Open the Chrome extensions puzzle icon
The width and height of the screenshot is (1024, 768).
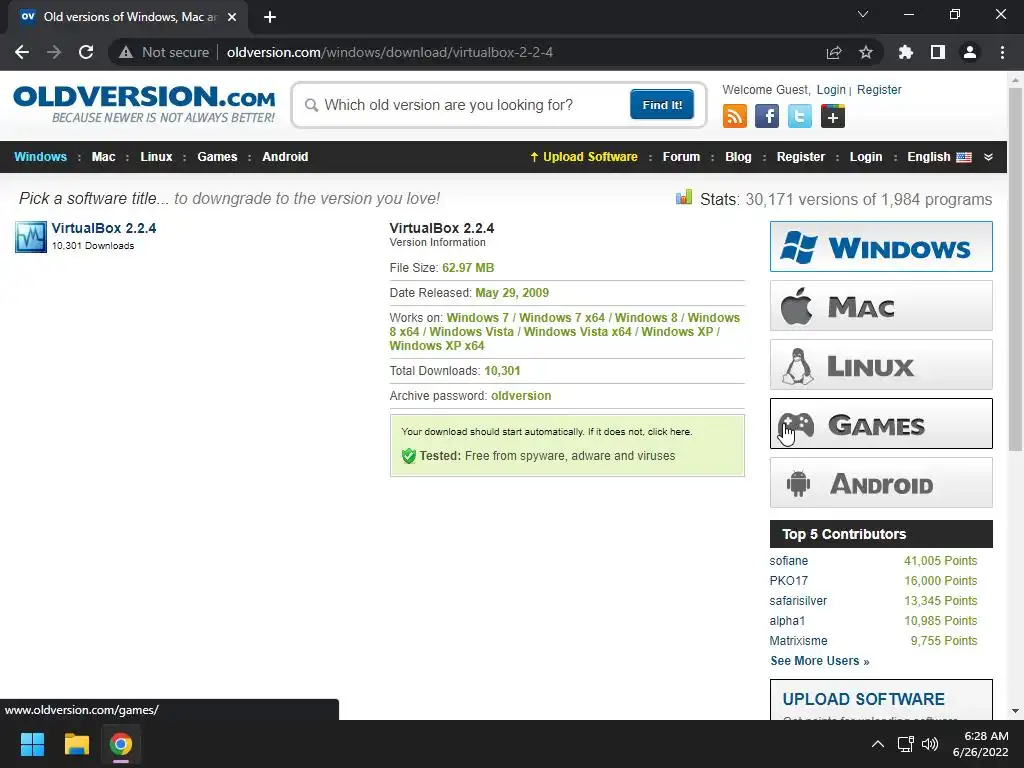(x=906, y=52)
